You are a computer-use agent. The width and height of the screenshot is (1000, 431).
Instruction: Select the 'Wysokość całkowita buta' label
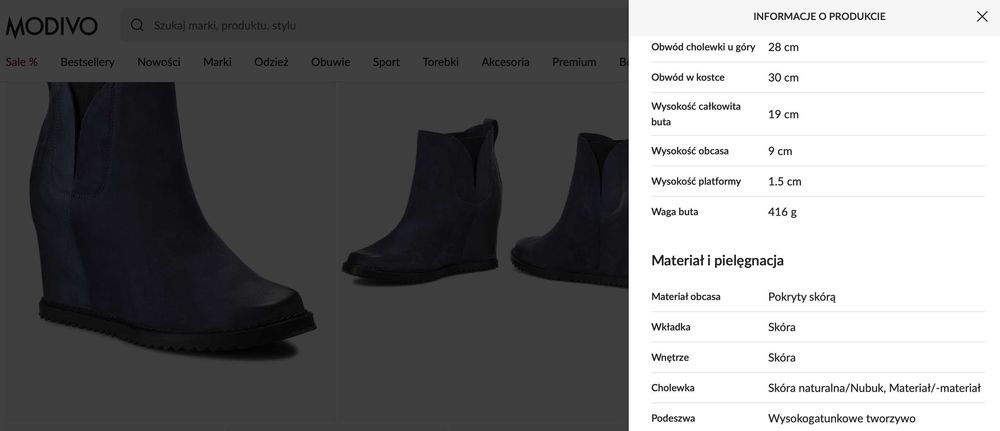click(696, 113)
